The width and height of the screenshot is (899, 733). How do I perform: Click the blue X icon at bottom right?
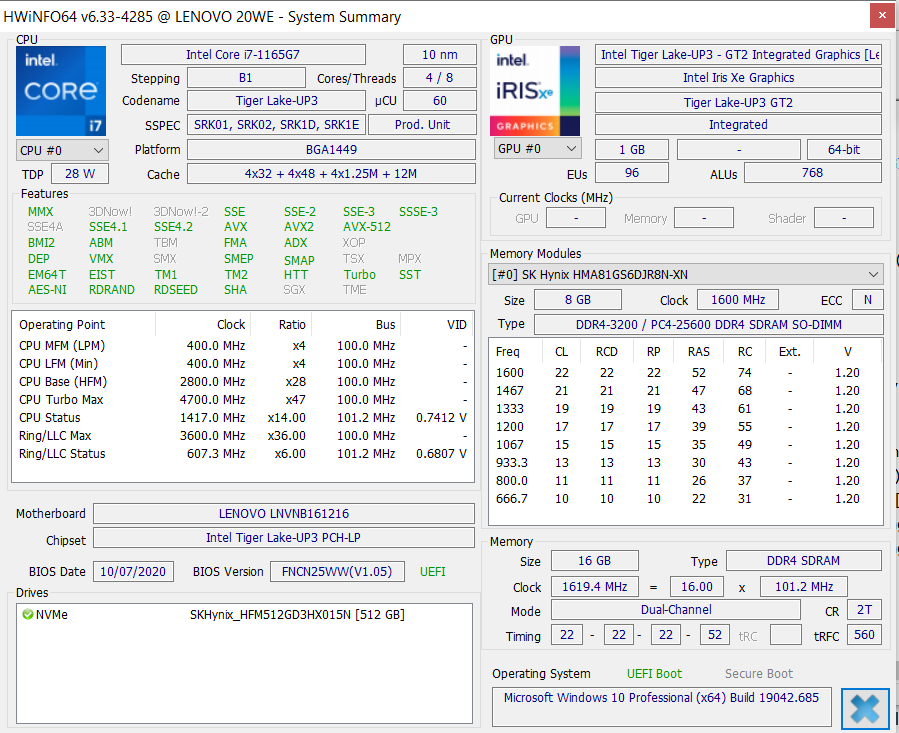coord(864,708)
